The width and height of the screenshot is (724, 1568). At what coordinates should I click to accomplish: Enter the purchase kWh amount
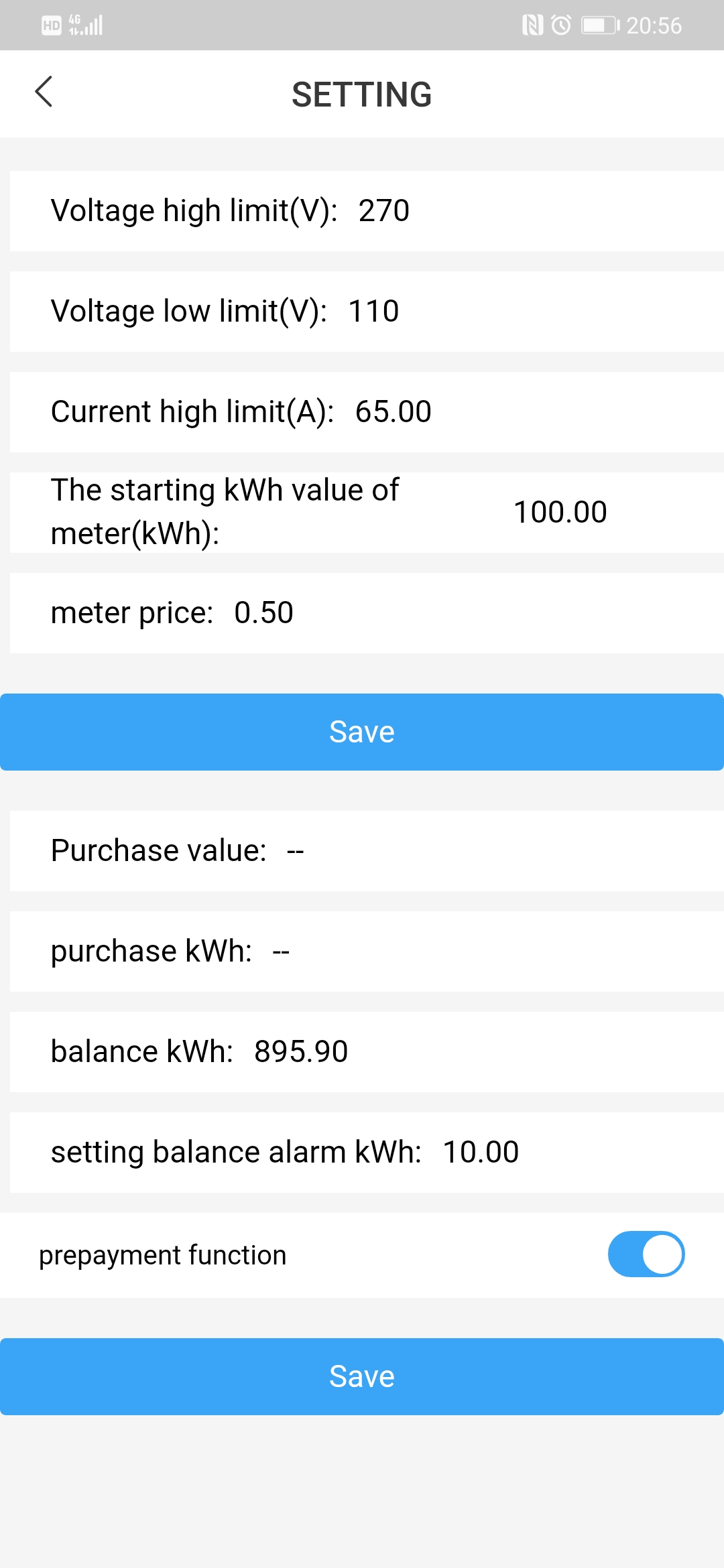click(x=282, y=952)
